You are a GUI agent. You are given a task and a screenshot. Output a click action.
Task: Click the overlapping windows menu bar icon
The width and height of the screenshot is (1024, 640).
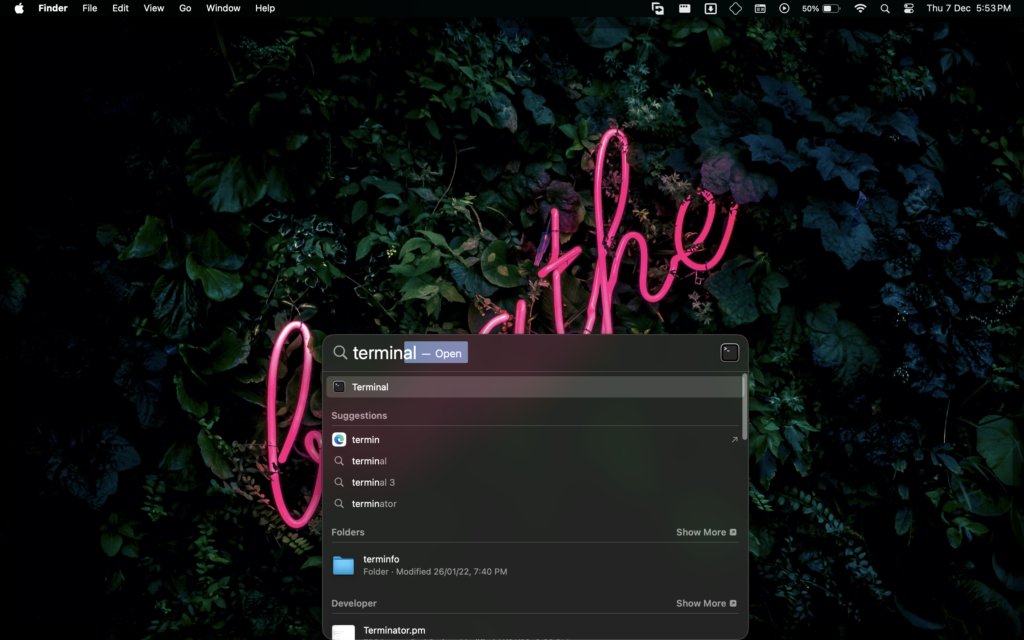tap(658, 8)
